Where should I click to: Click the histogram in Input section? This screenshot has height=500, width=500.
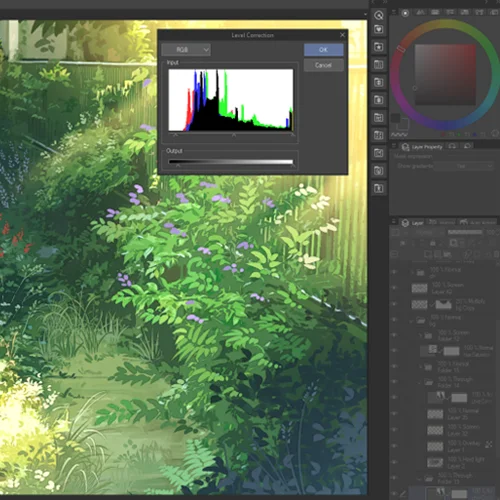231,100
